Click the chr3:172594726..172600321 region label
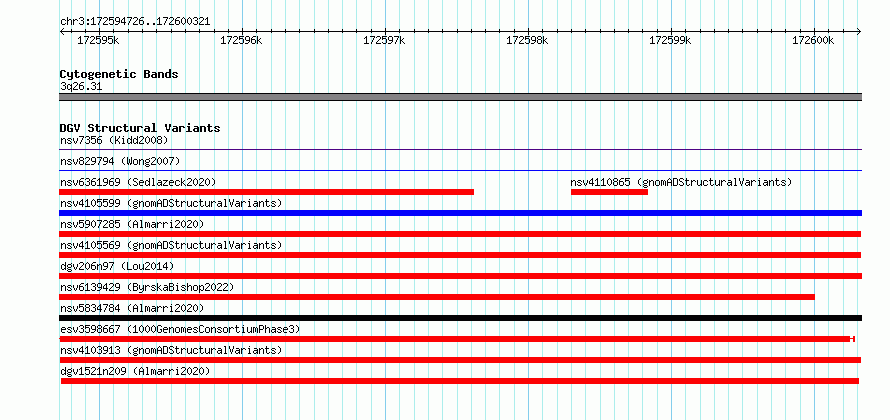This screenshot has height=420, width=890. pos(135,22)
